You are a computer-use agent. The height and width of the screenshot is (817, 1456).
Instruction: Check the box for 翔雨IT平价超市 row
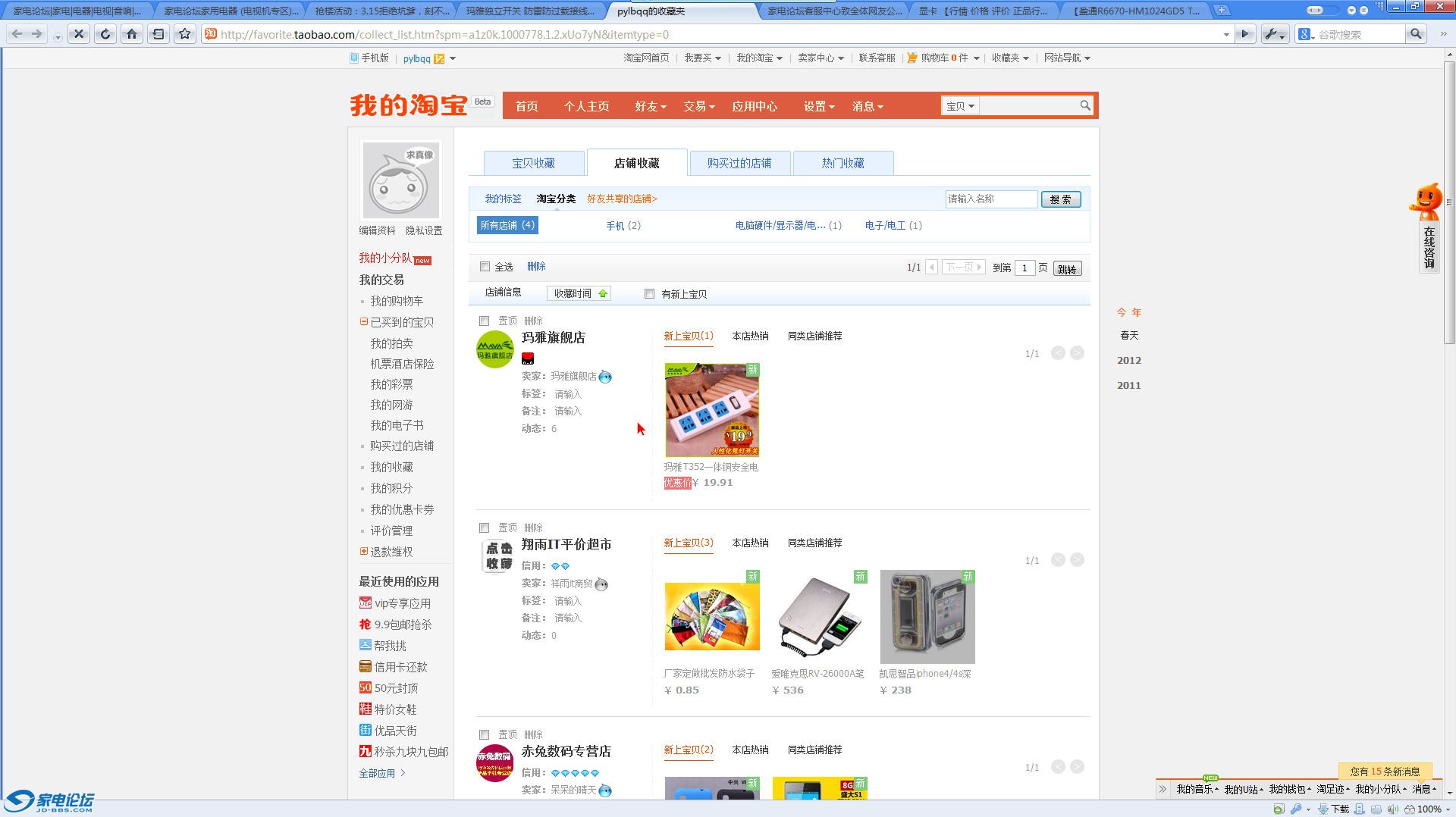point(484,528)
